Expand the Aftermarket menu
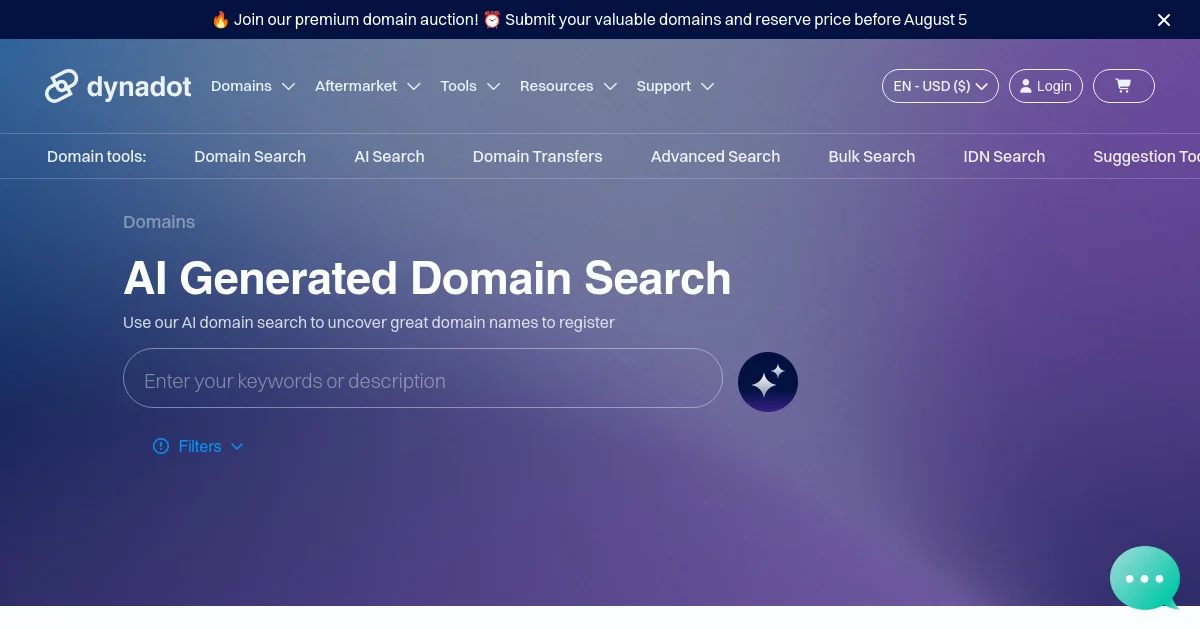The width and height of the screenshot is (1200, 630). [368, 86]
